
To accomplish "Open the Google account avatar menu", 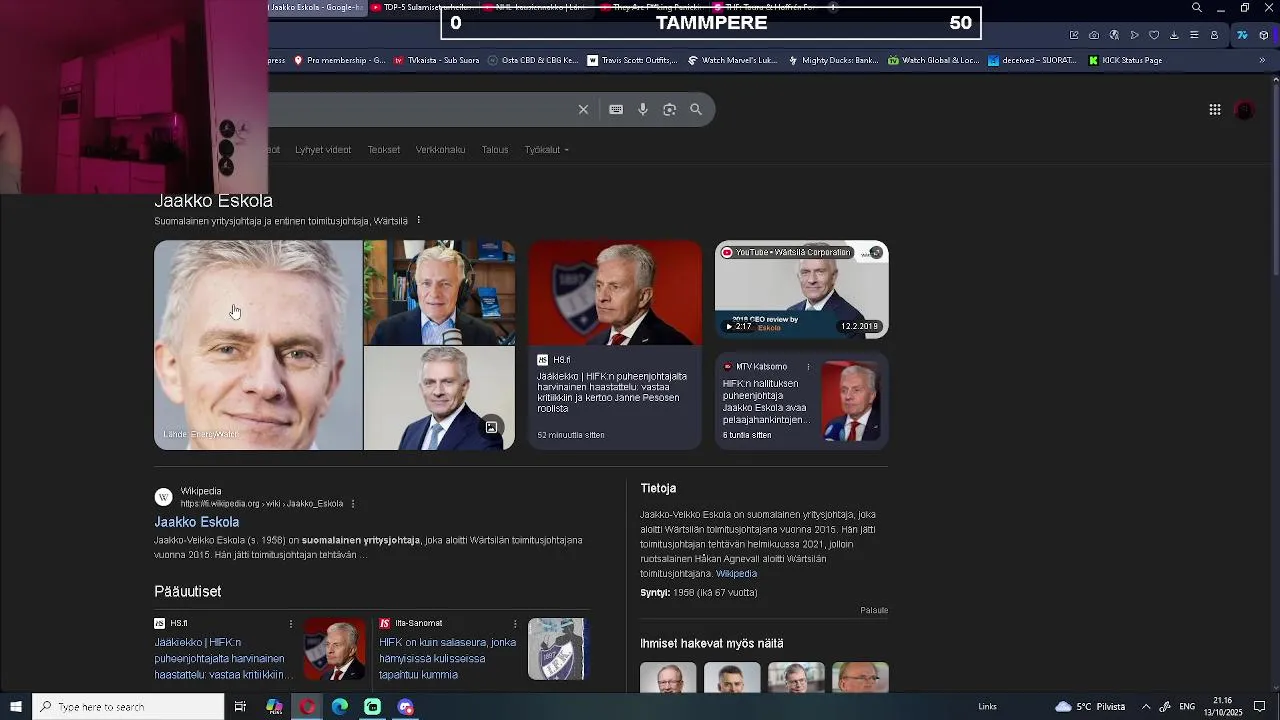I will 1245,110.
